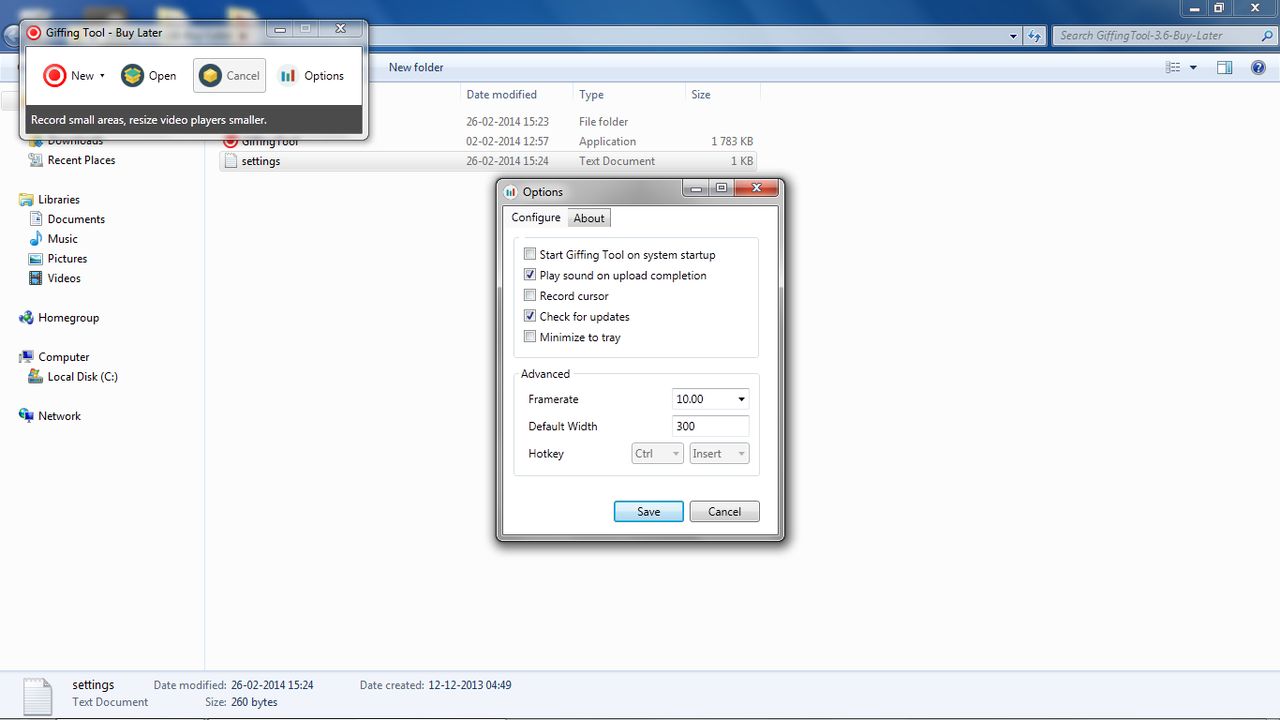The width and height of the screenshot is (1280, 720).
Task: Switch to the About tab
Action: coord(589,218)
